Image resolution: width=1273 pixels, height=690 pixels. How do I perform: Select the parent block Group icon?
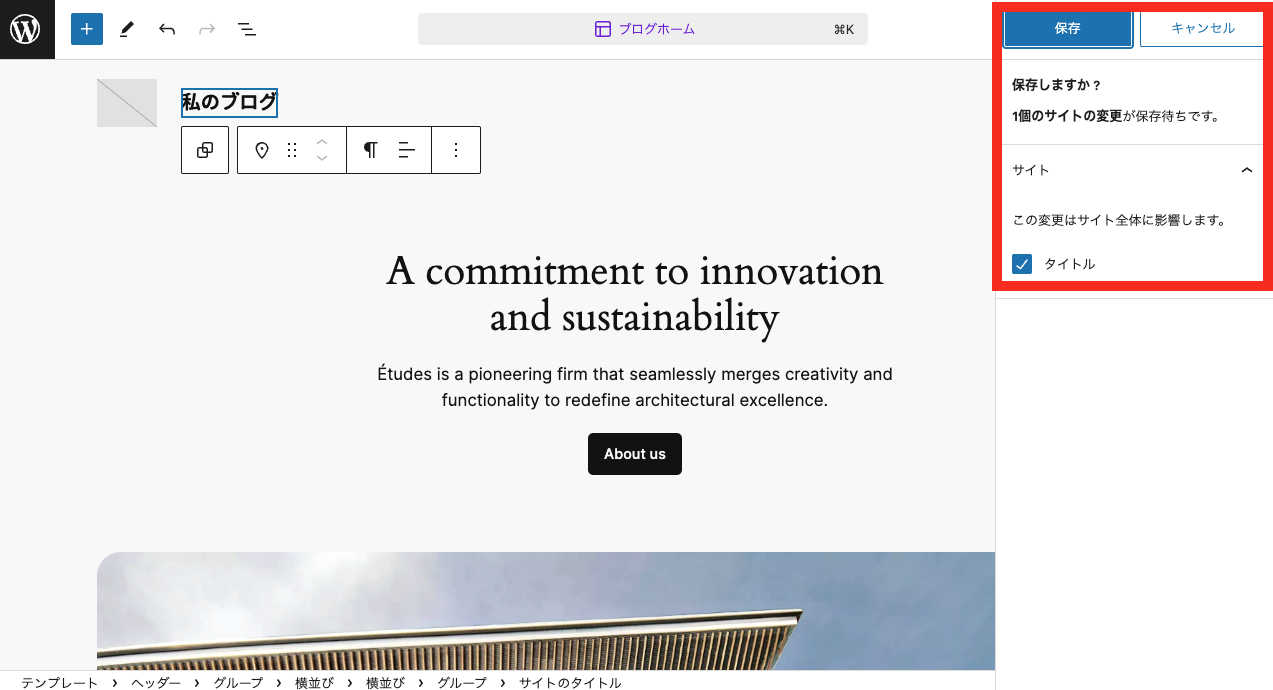click(x=205, y=150)
